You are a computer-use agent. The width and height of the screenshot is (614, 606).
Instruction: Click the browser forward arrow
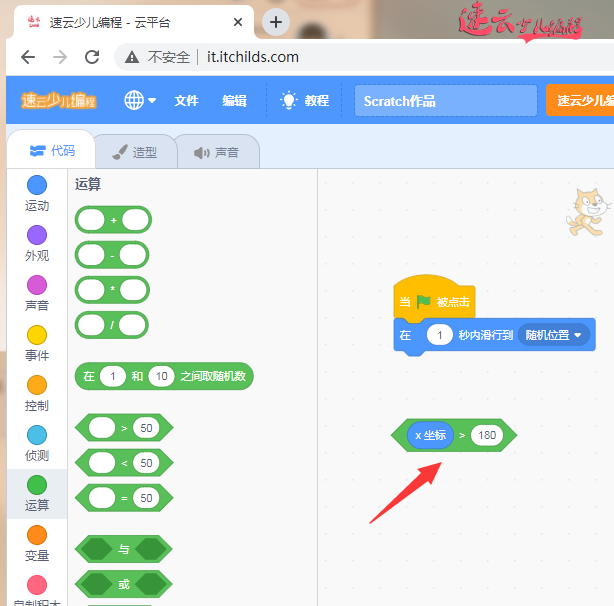pyautogui.click(x=60, y=57)
